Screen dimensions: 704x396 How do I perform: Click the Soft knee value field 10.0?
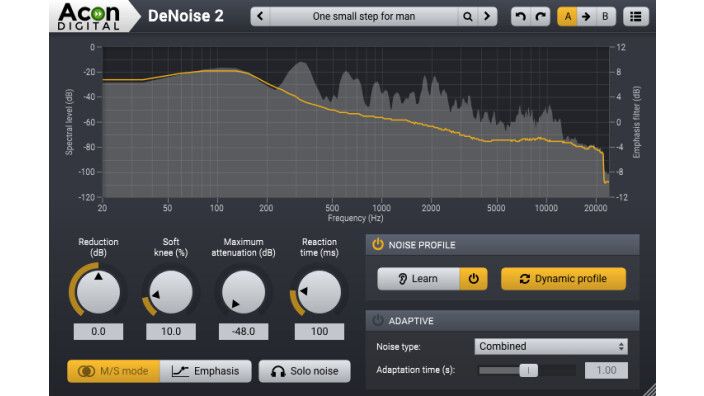point(171,331)
